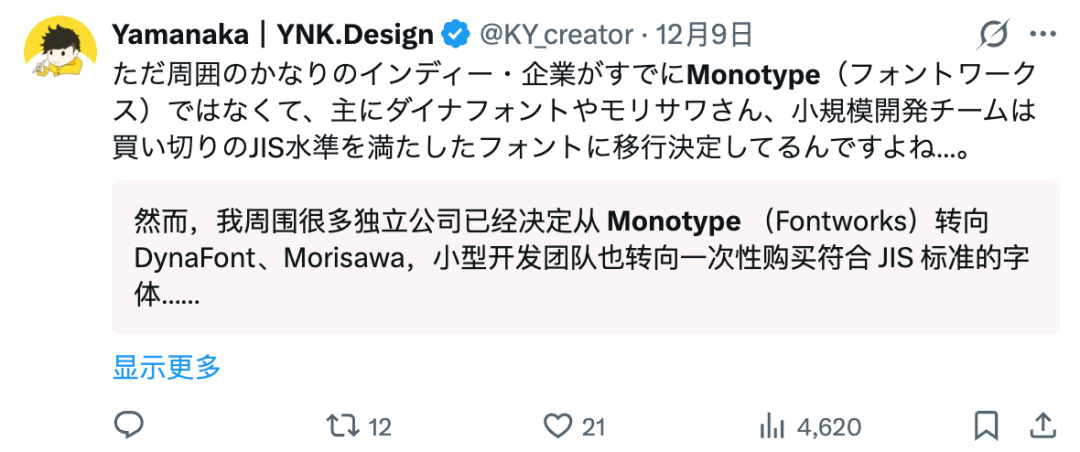Click the retweet count 12
The height and width of the screenshot is (452, 1080).
(x=379, y=427)
